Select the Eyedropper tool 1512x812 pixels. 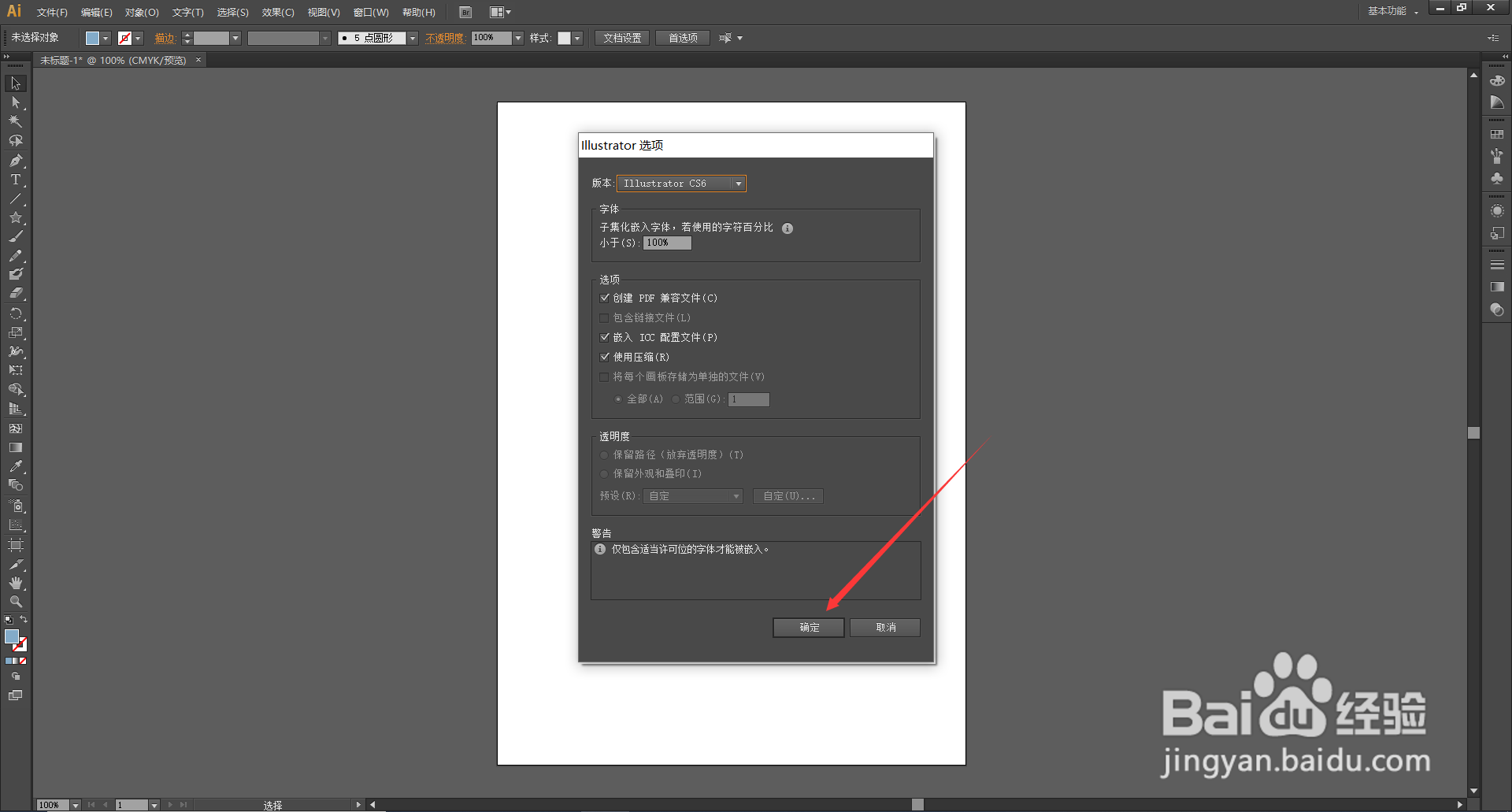16,466
